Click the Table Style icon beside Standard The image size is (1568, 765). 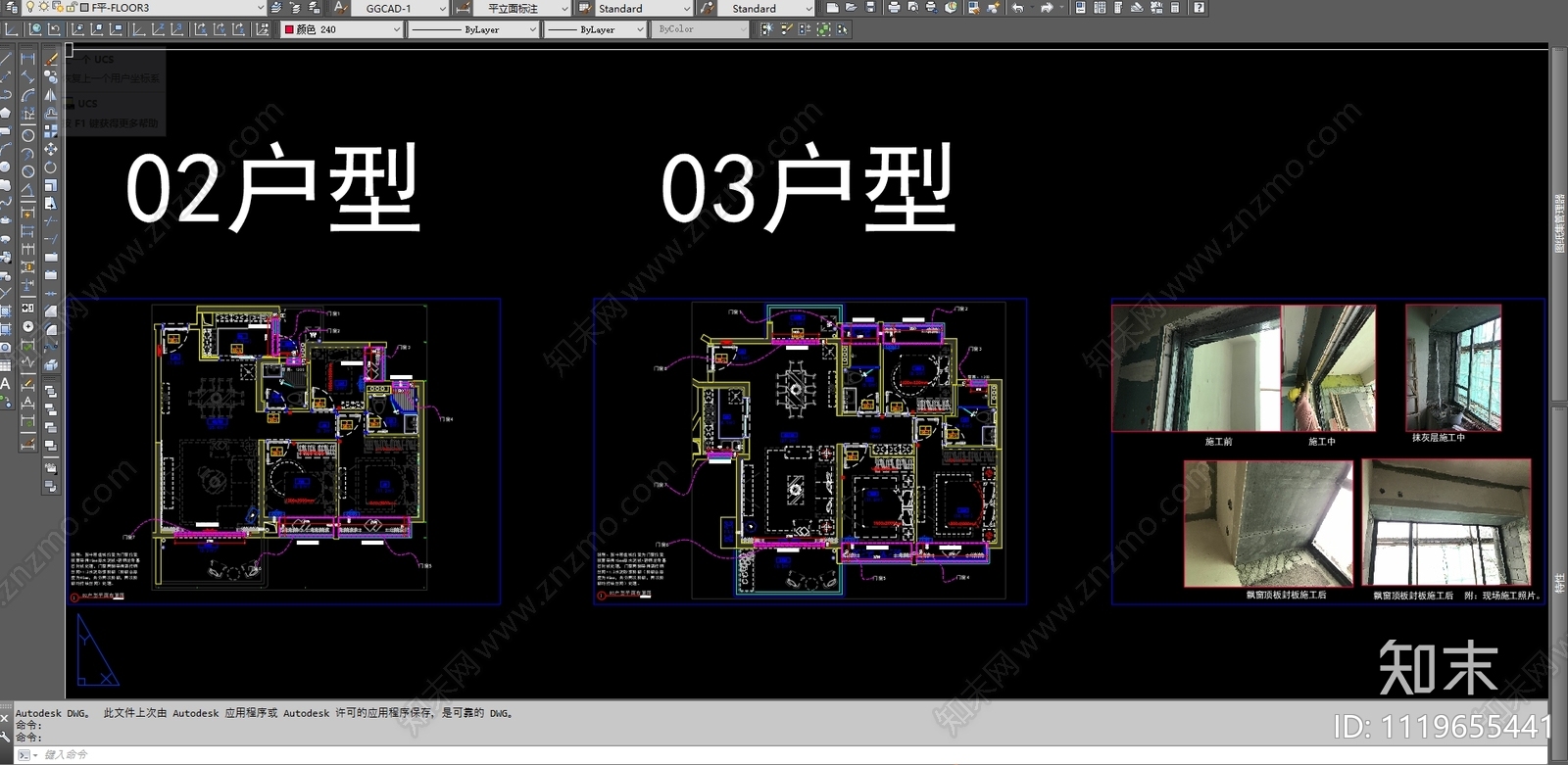[x=583, y=8]
